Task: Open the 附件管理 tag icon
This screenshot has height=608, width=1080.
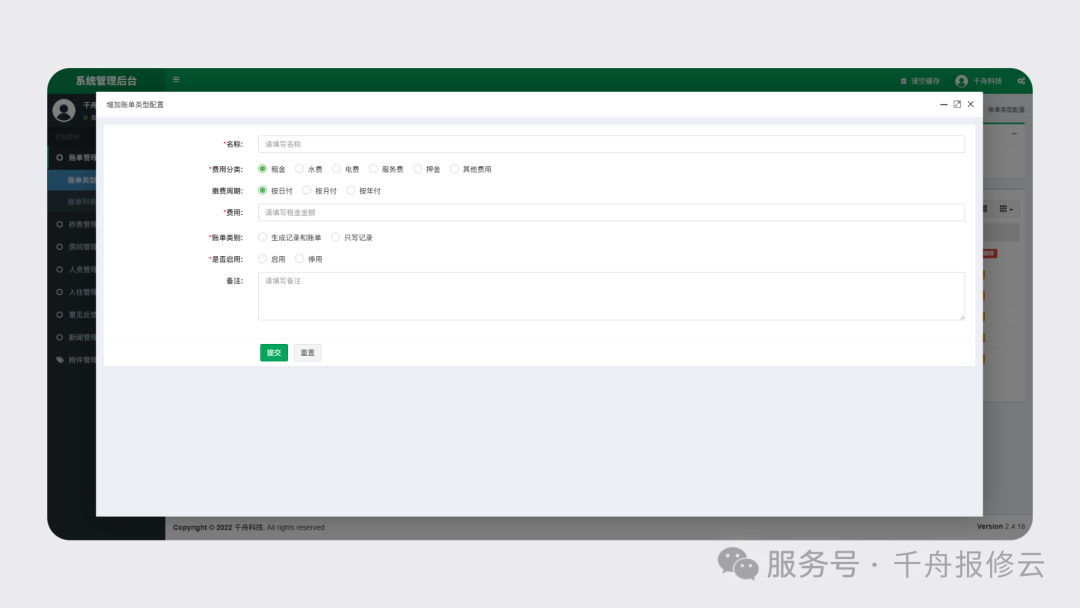Action: [61, 359]
